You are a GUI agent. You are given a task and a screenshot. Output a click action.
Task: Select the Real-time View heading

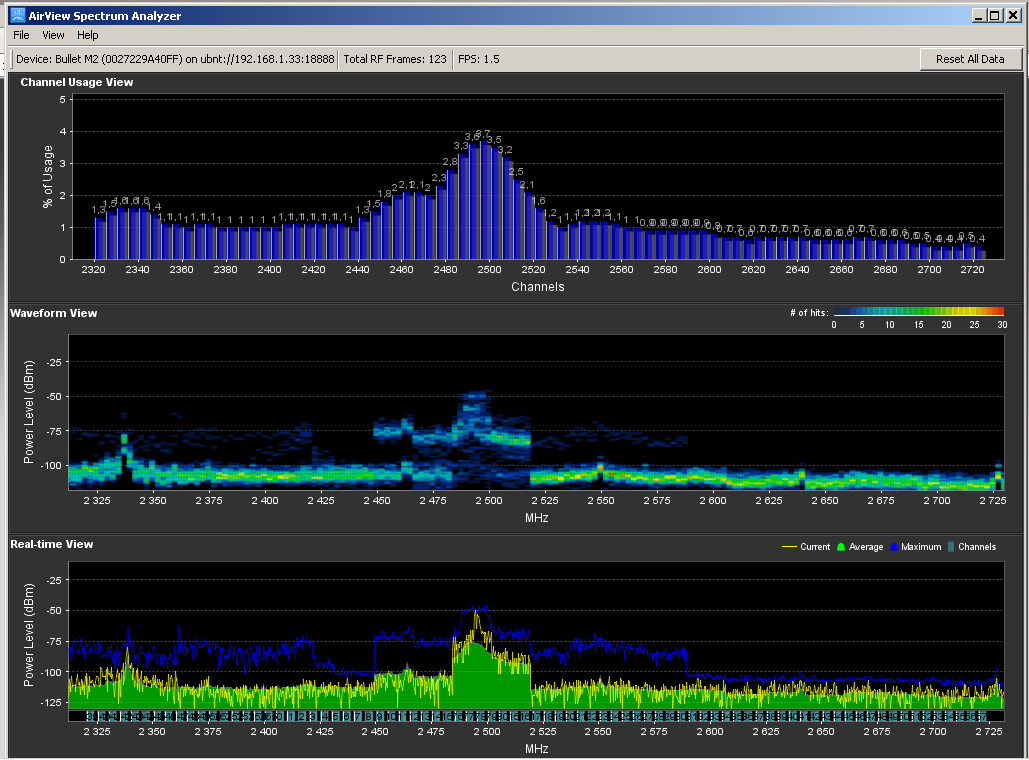click(x=51, y=544)
